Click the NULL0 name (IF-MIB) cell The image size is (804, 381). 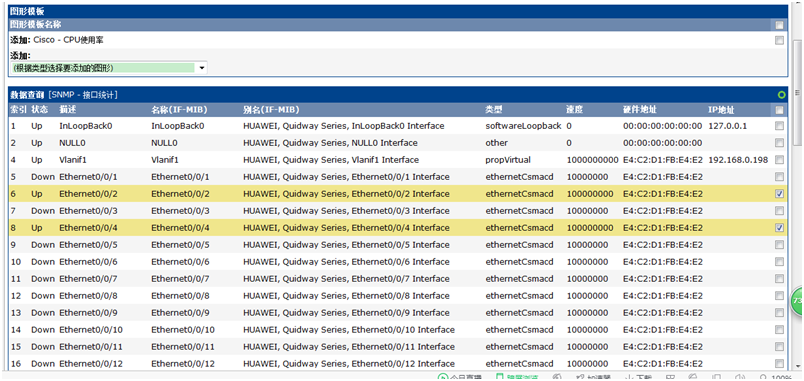point(165,143)
